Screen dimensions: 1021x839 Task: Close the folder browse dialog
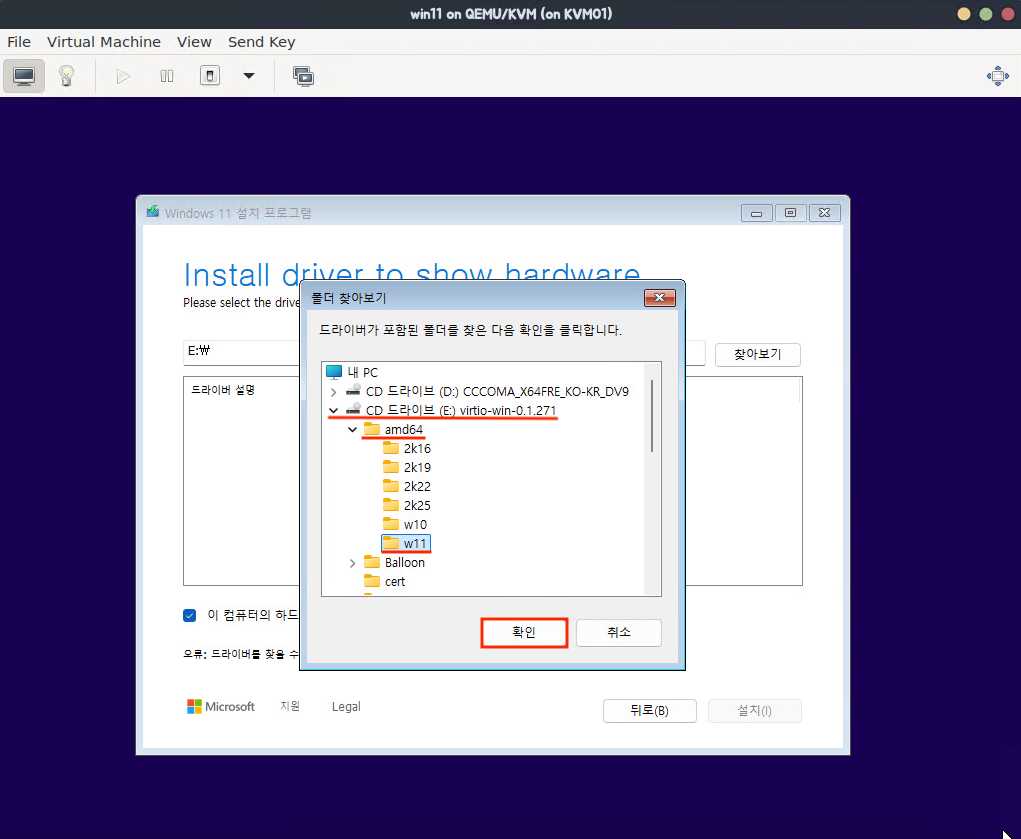coord(660,298)
